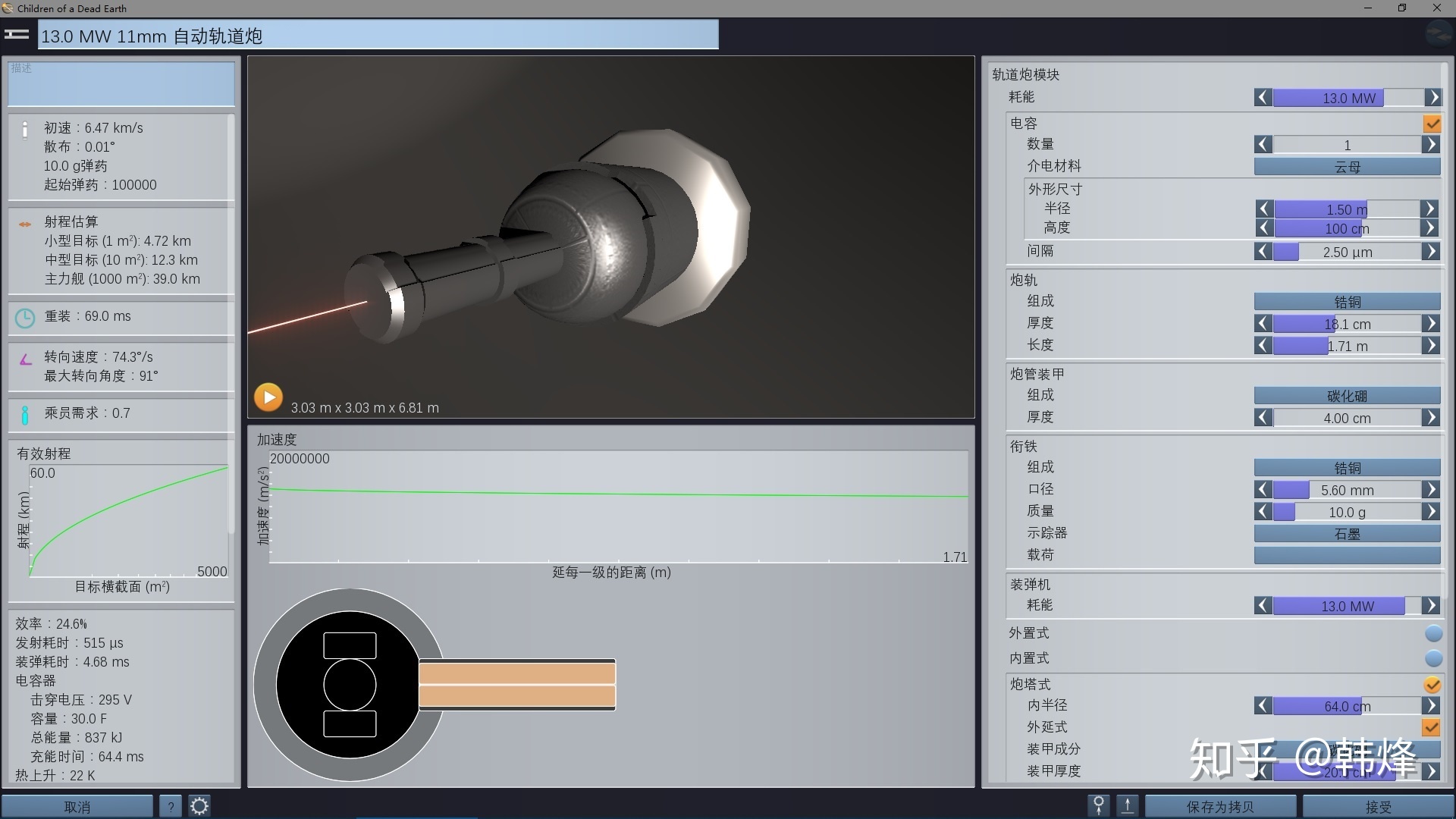The height and width of the screenshot is (819, 1456).
Task: Click the 口径 5.60 mm slider bar
Action: pos(1347,491)
